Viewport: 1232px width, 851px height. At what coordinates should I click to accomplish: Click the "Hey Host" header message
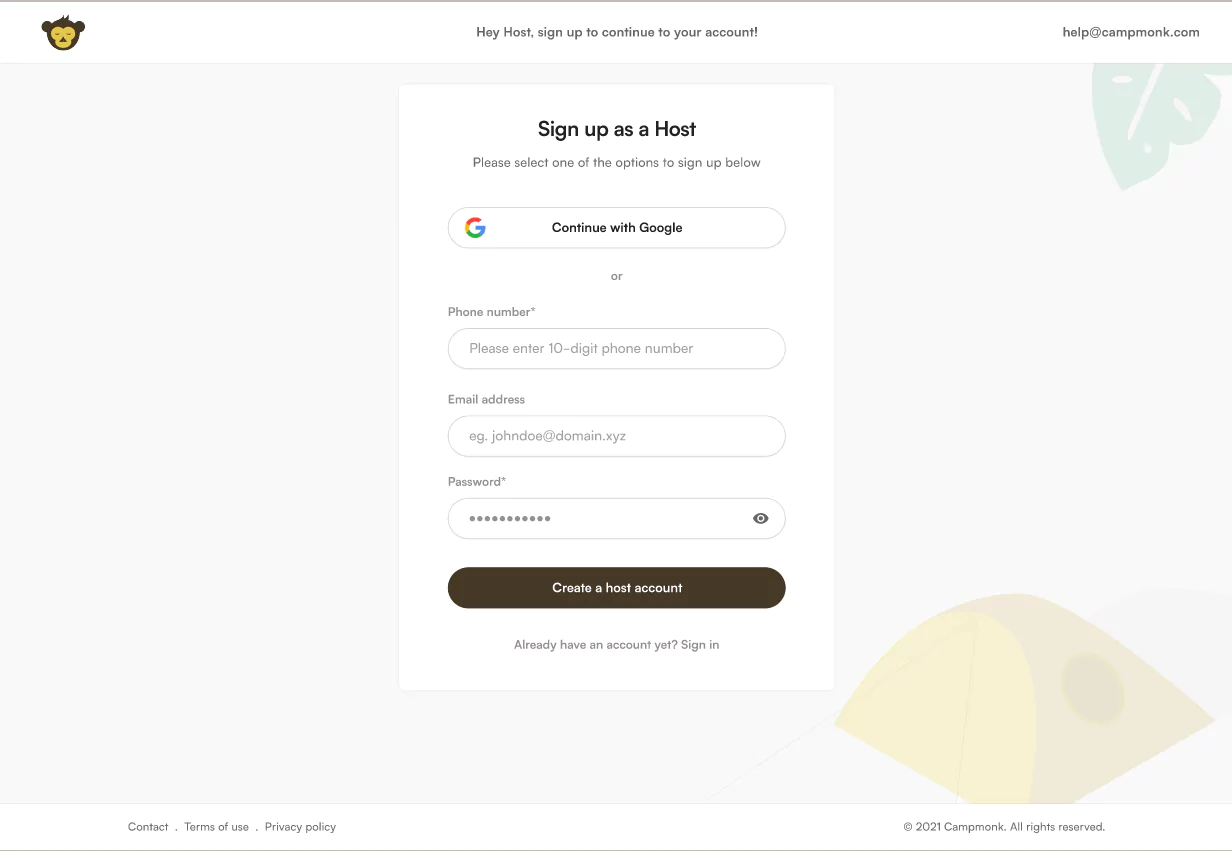[x=616, y=32]
